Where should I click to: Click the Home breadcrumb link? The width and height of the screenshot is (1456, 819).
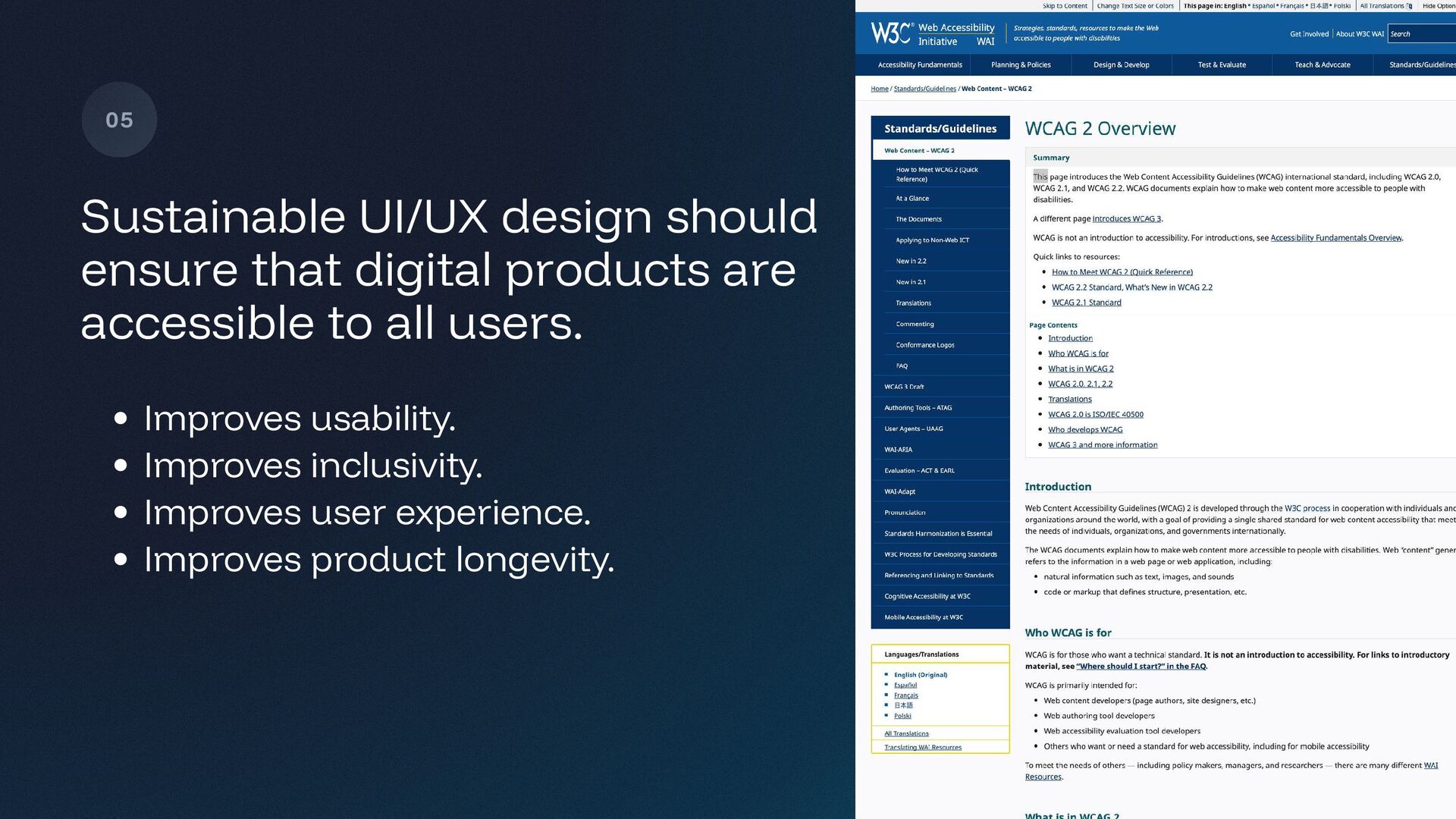click(x=879, y=89)
